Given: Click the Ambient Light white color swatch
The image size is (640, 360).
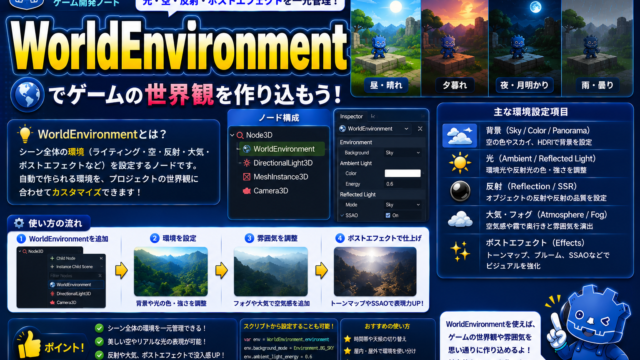Looking at the screenshot, I should click(x=402, y=173).
